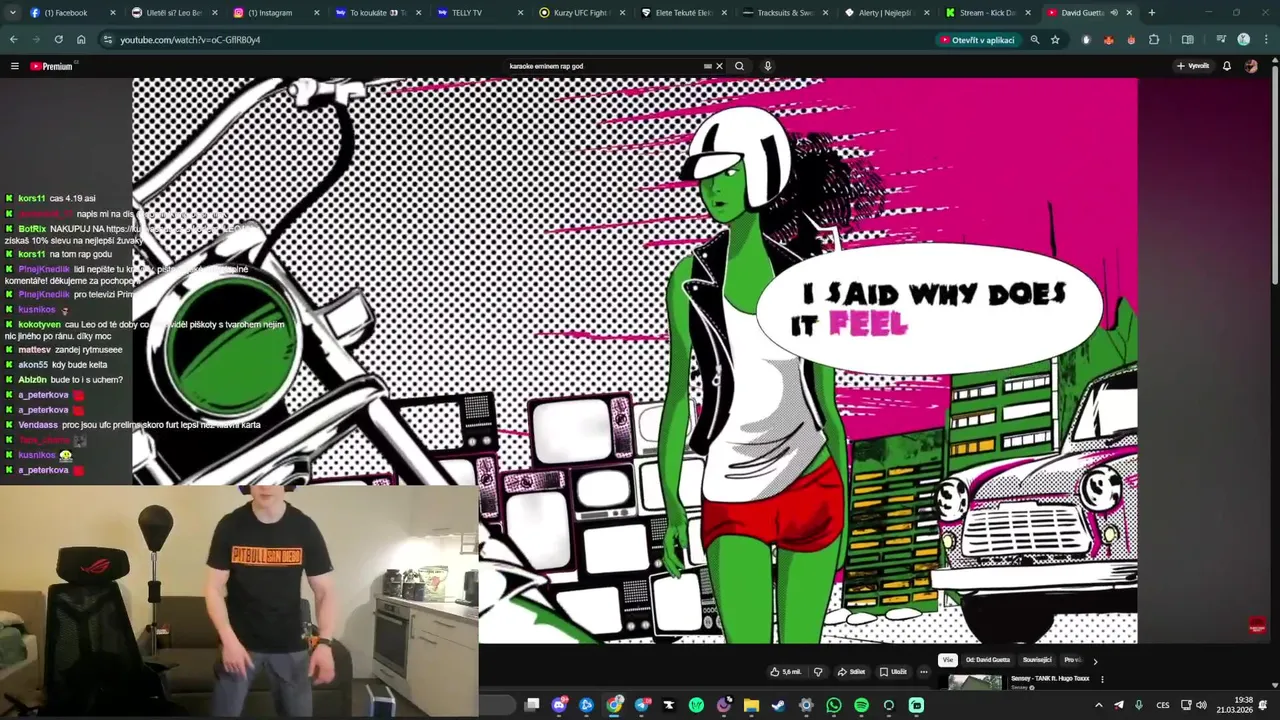The height and width of the screenshot is (720, 1280).
Task: Open more video actions (three dots)
Action: point(923,672)
